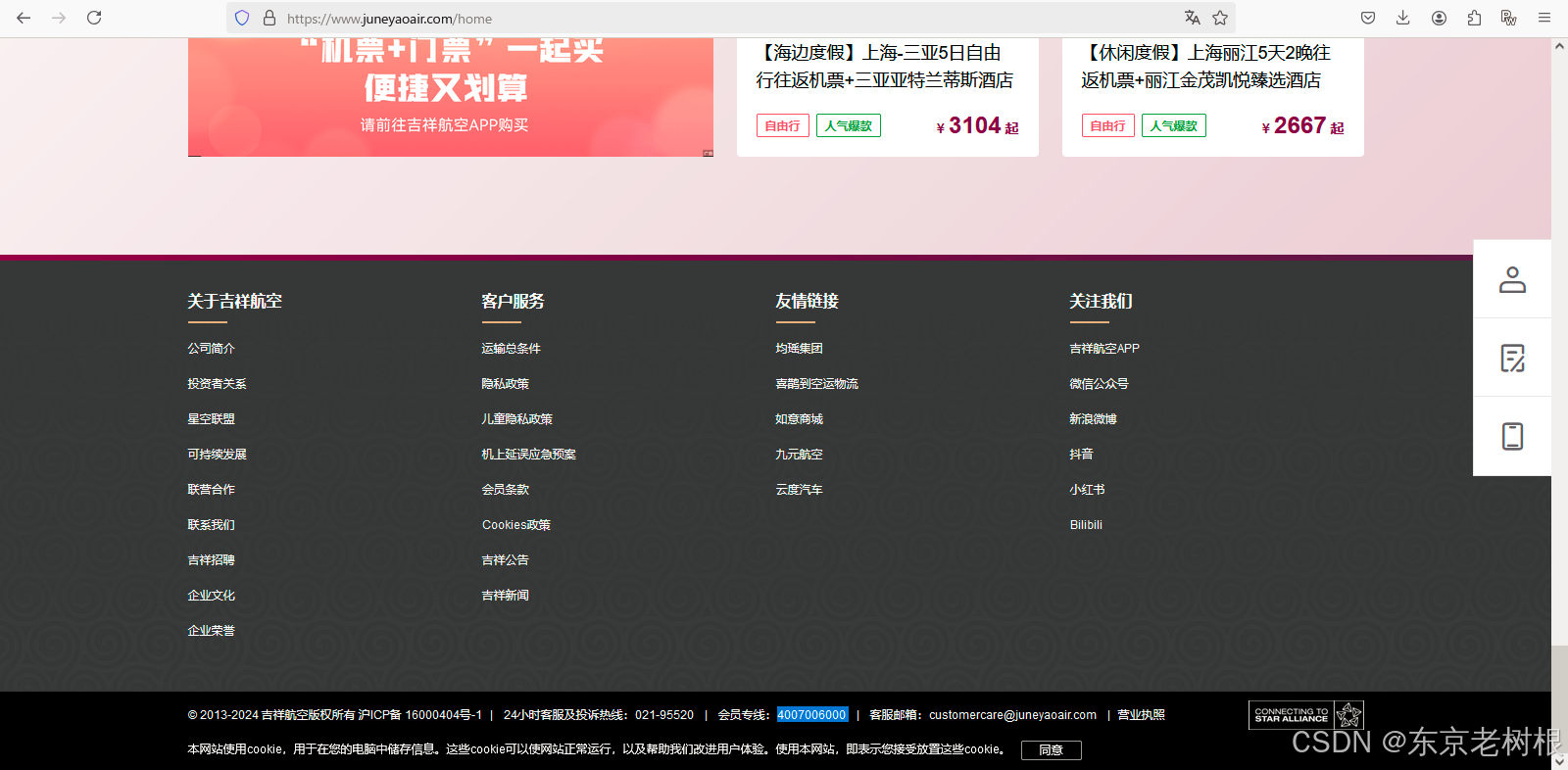
Task: Open 星空联盟 link
Action: [x=212, y=419]
